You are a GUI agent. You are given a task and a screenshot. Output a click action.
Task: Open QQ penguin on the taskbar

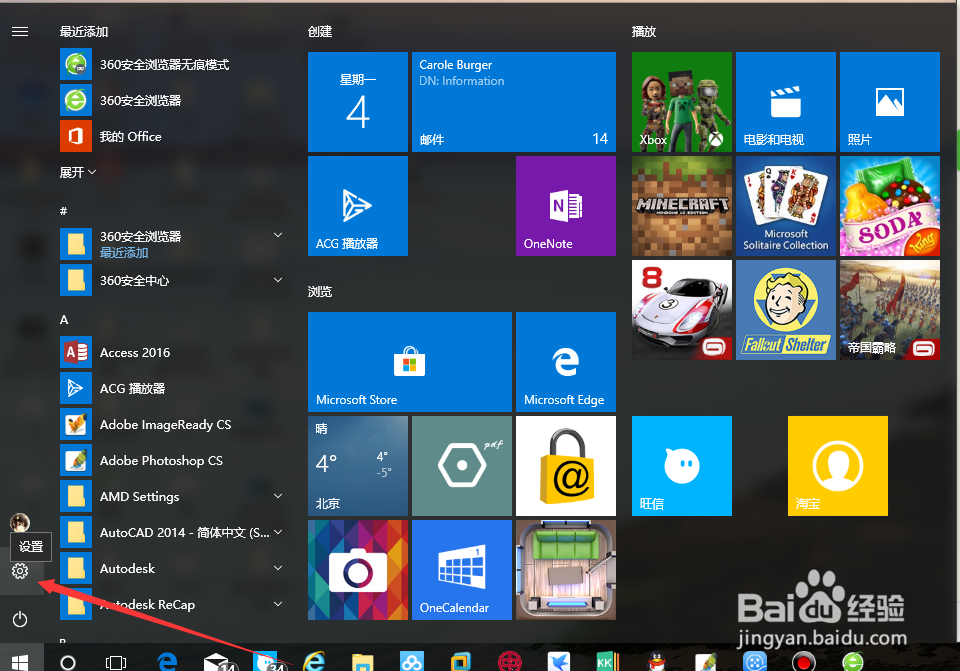tap(657, 662)
